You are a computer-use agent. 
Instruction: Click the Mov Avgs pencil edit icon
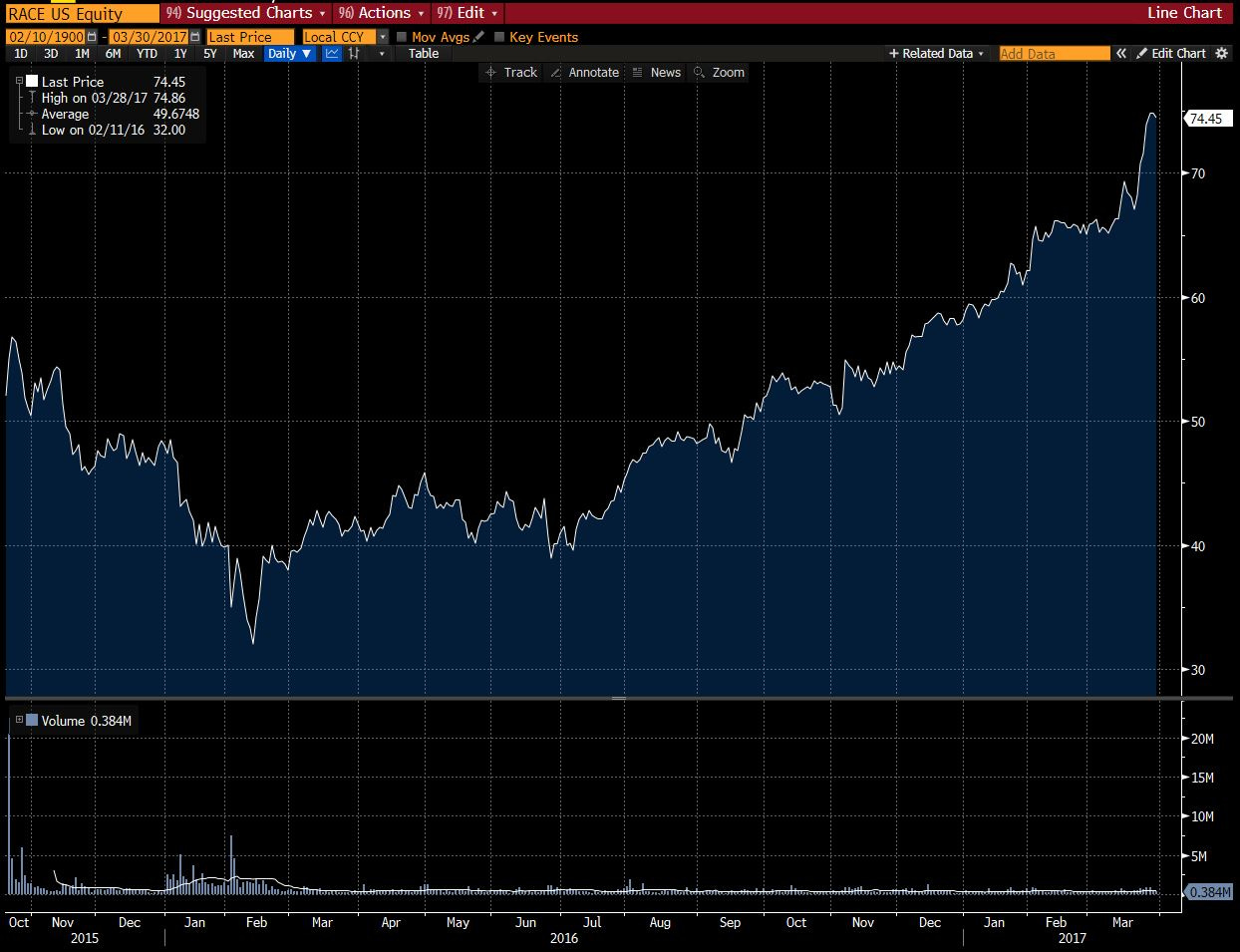point(479,37)
